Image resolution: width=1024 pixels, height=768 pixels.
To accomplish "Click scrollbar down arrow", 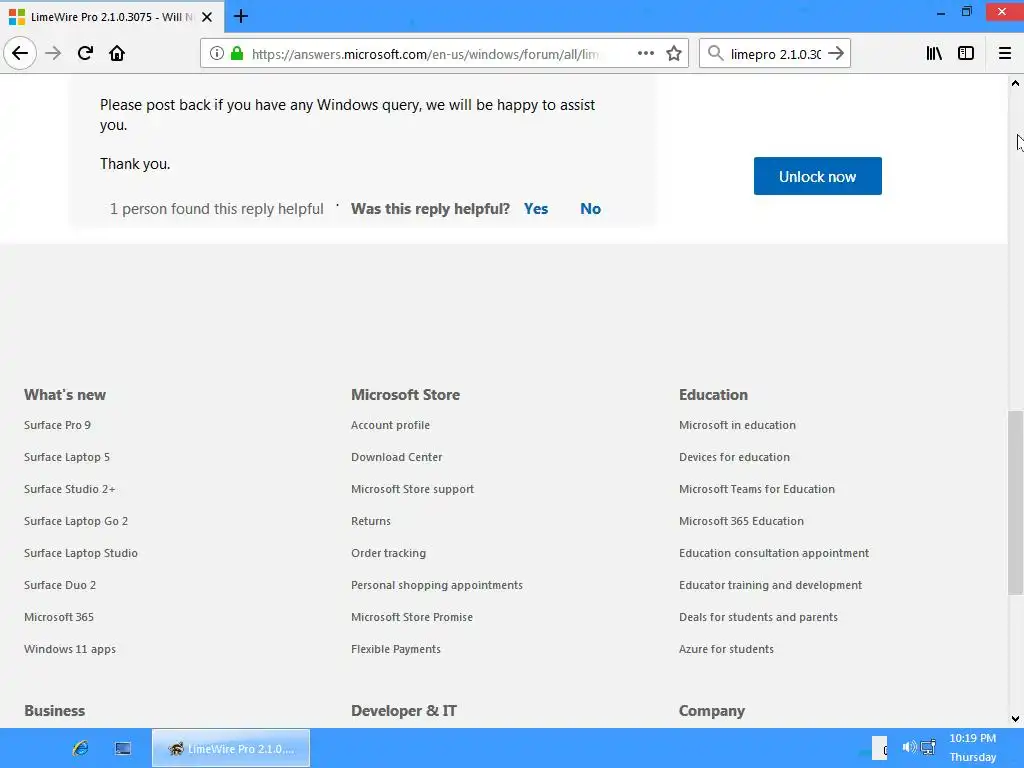I will pos(1015,719).
